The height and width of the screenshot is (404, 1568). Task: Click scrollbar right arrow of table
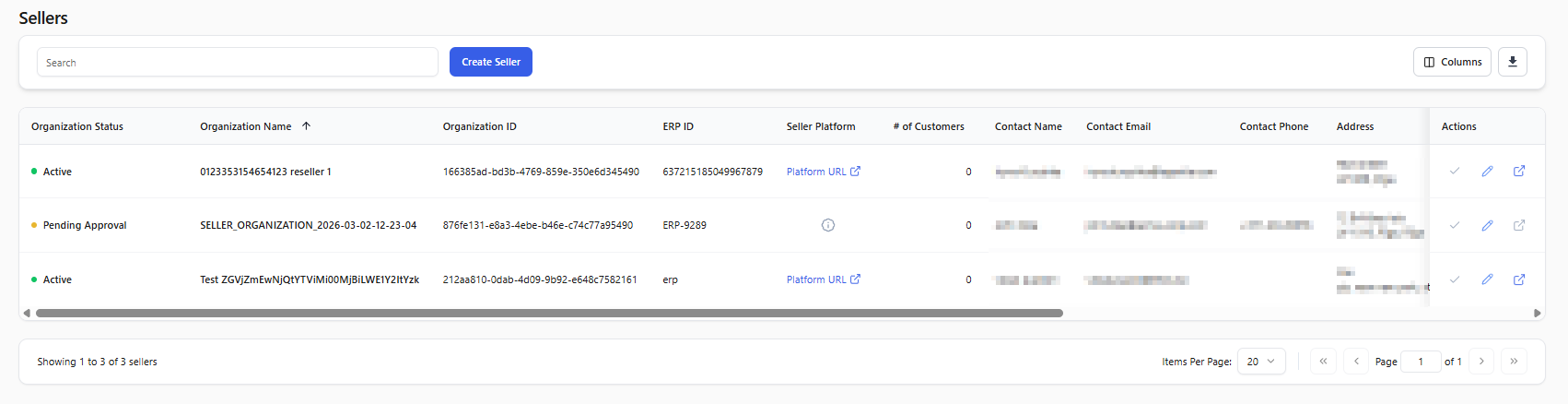point(1537,313)
